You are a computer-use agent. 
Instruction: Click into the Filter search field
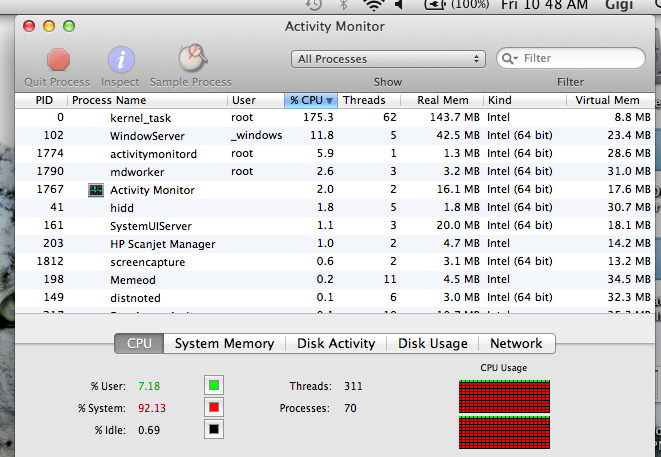[x=571, y=59]
